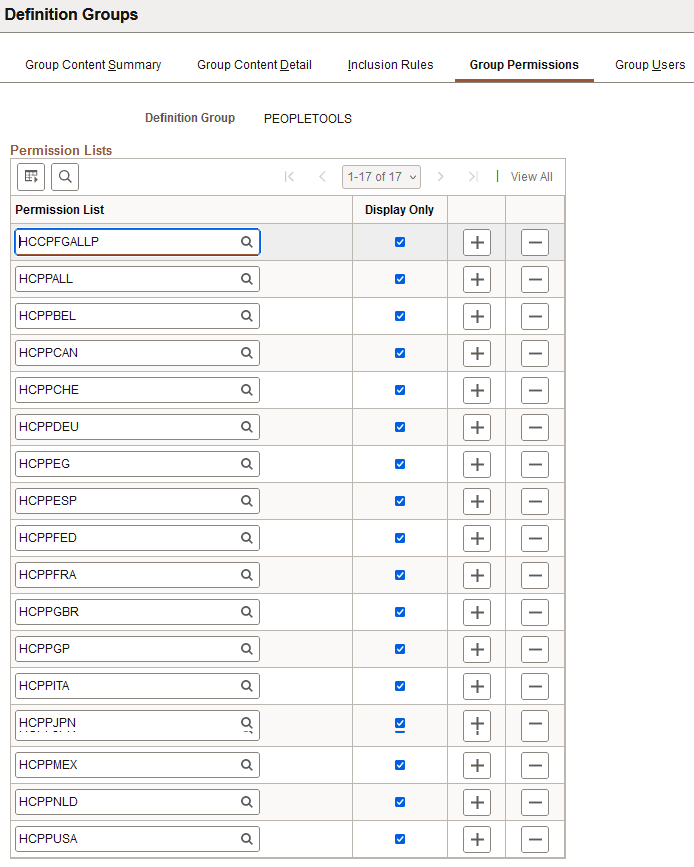
Task: Open the lookup for HCPPGBR
Action: coord(247,611)
